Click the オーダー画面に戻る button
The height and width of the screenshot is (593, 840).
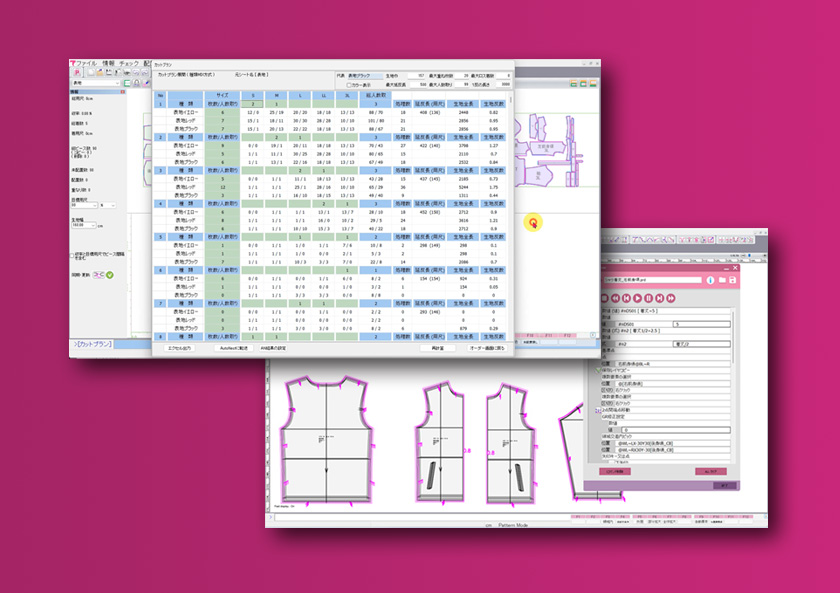[488, 349]
